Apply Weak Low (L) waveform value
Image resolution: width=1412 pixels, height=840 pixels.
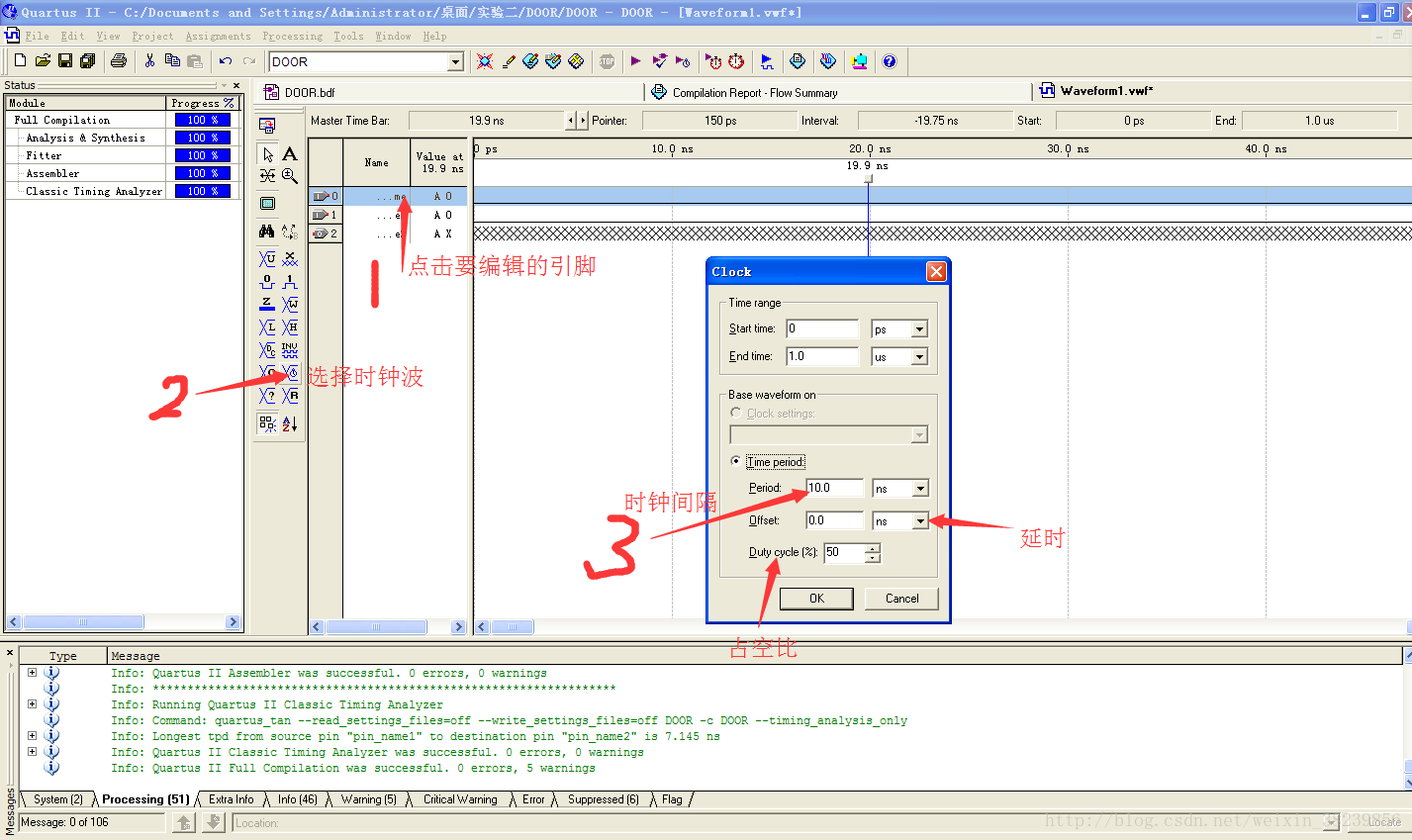[267, 327]
